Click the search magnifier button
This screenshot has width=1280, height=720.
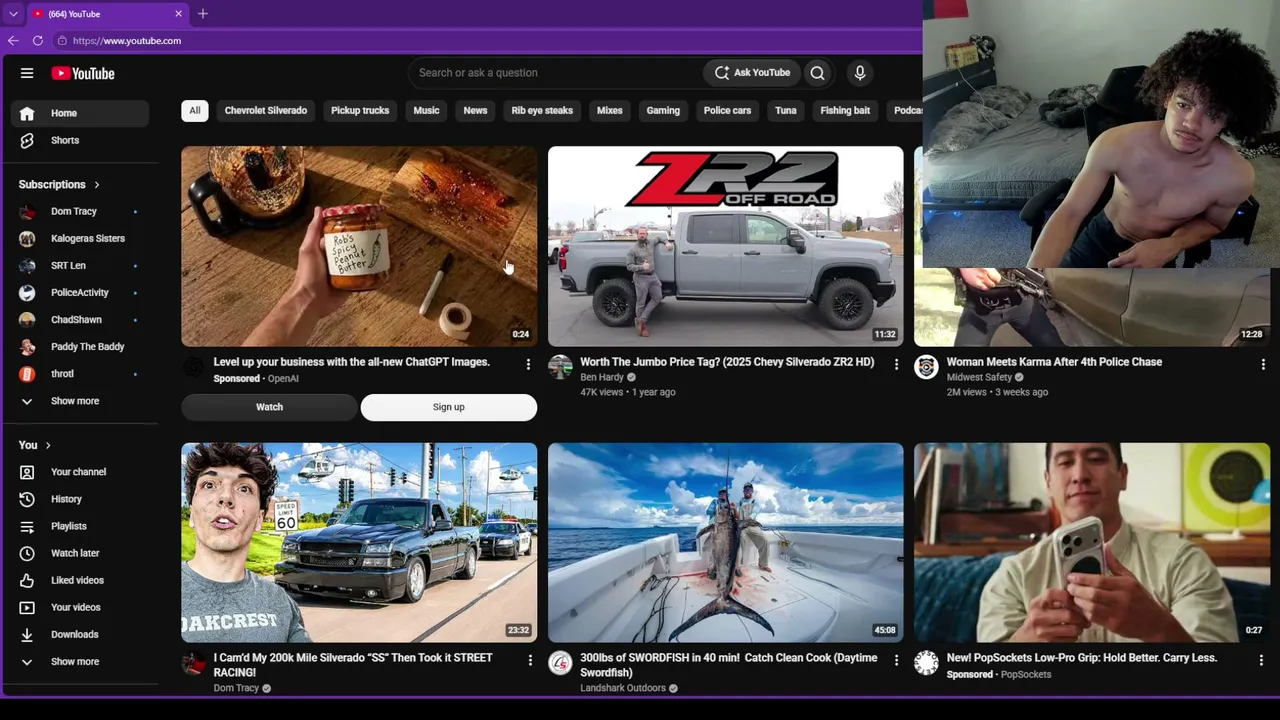tap(818, 72)
